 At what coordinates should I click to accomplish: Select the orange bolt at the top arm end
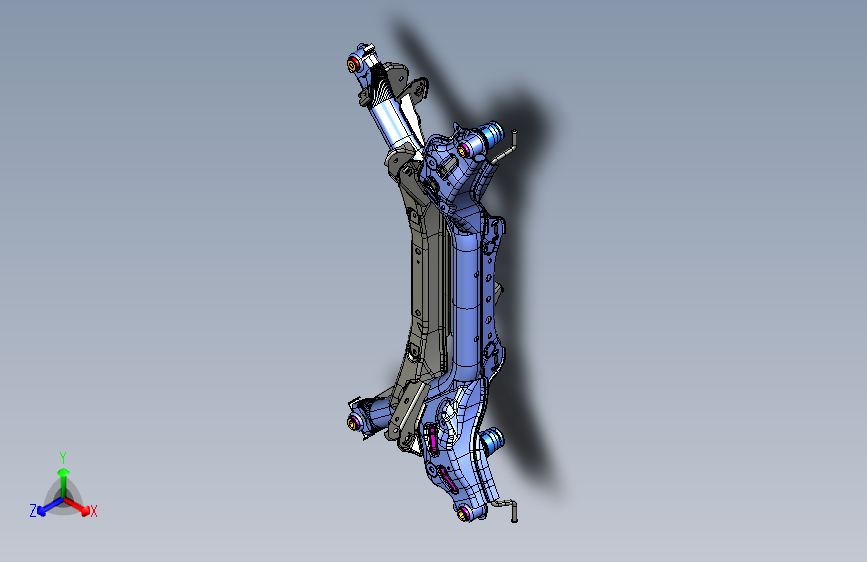352,65
